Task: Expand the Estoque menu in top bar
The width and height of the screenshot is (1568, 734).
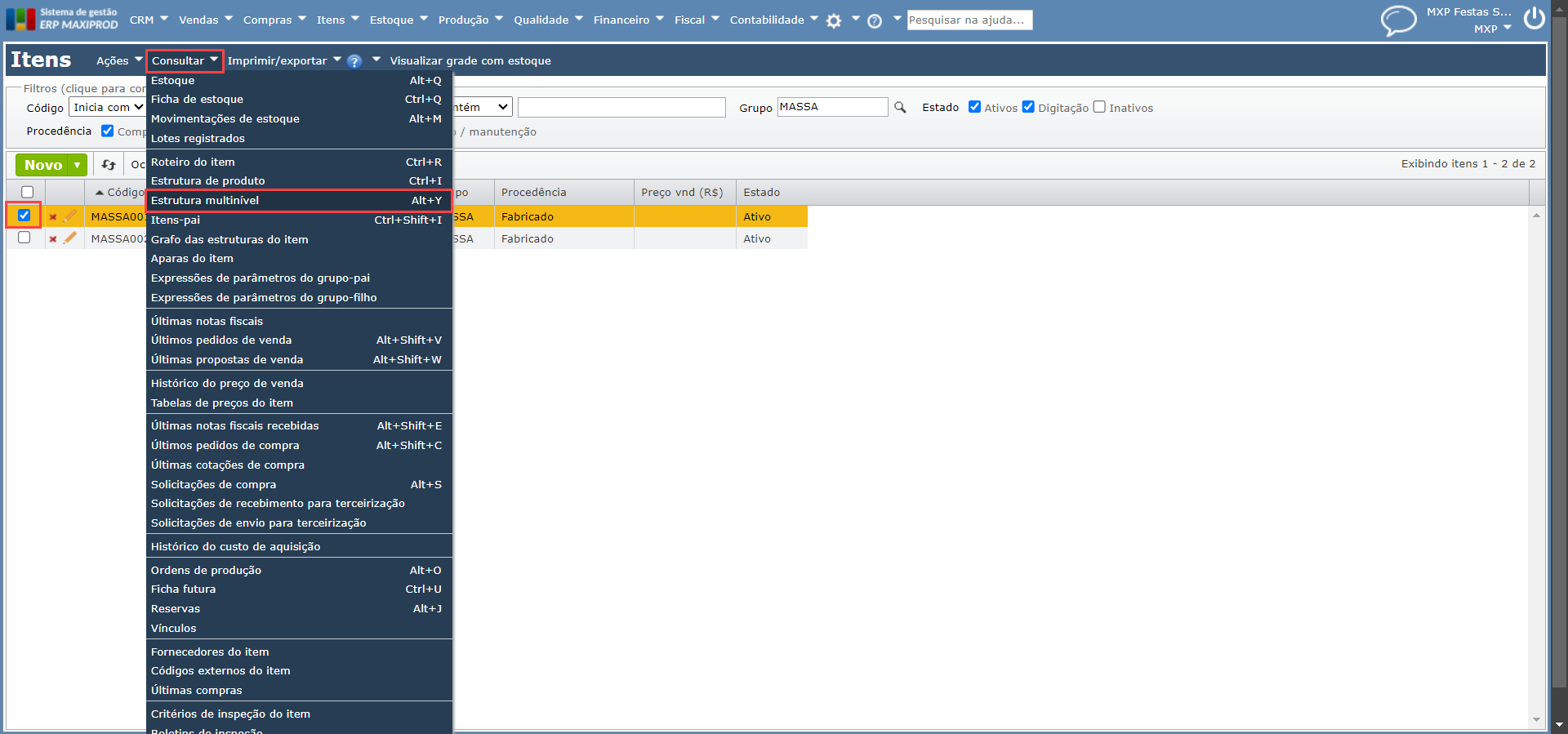Action: (399, 20)
